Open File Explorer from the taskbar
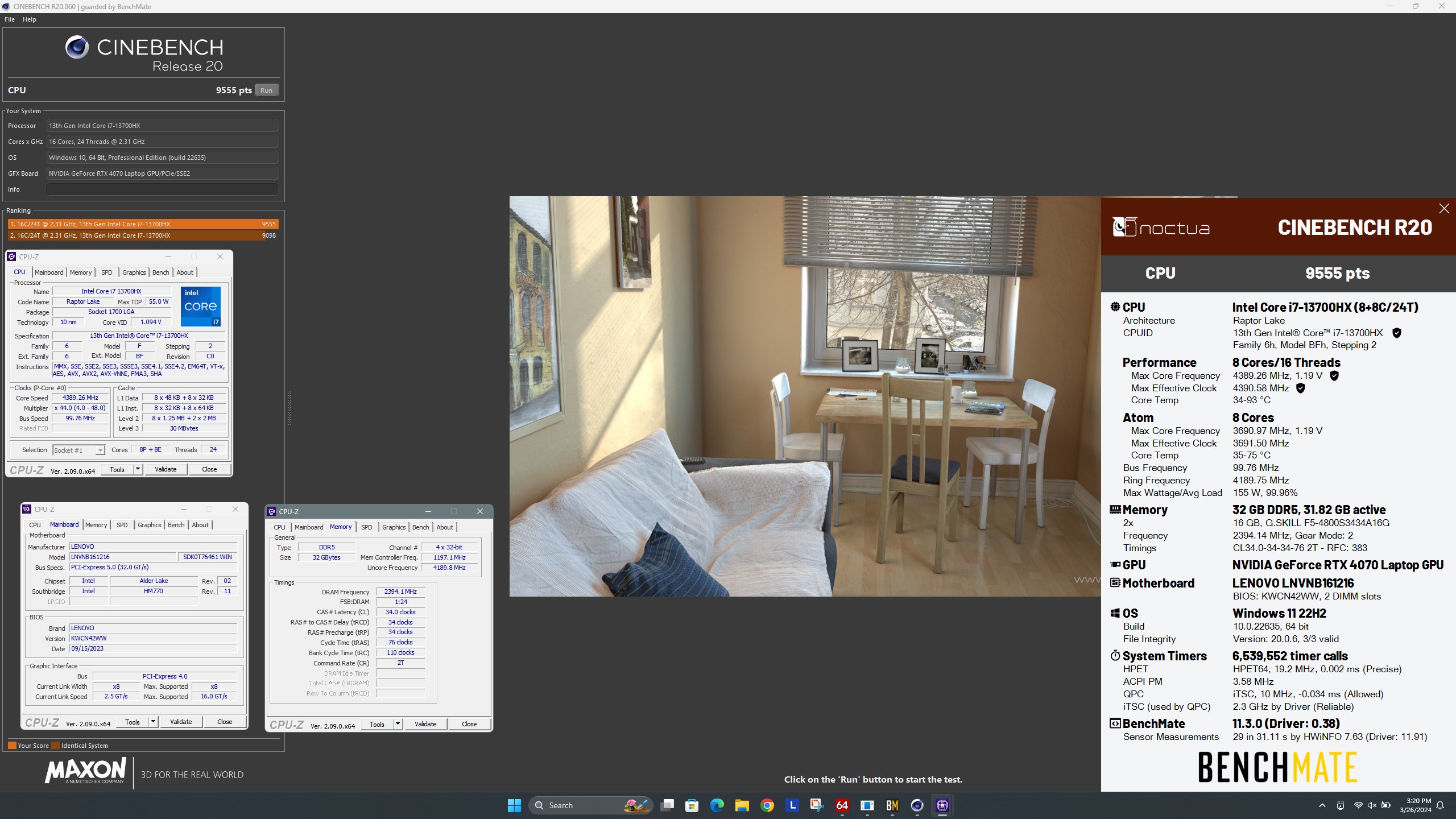Image resolution: width=1456 pixels, height=819 pixels. pyautogui.click(x=742, y=805)
